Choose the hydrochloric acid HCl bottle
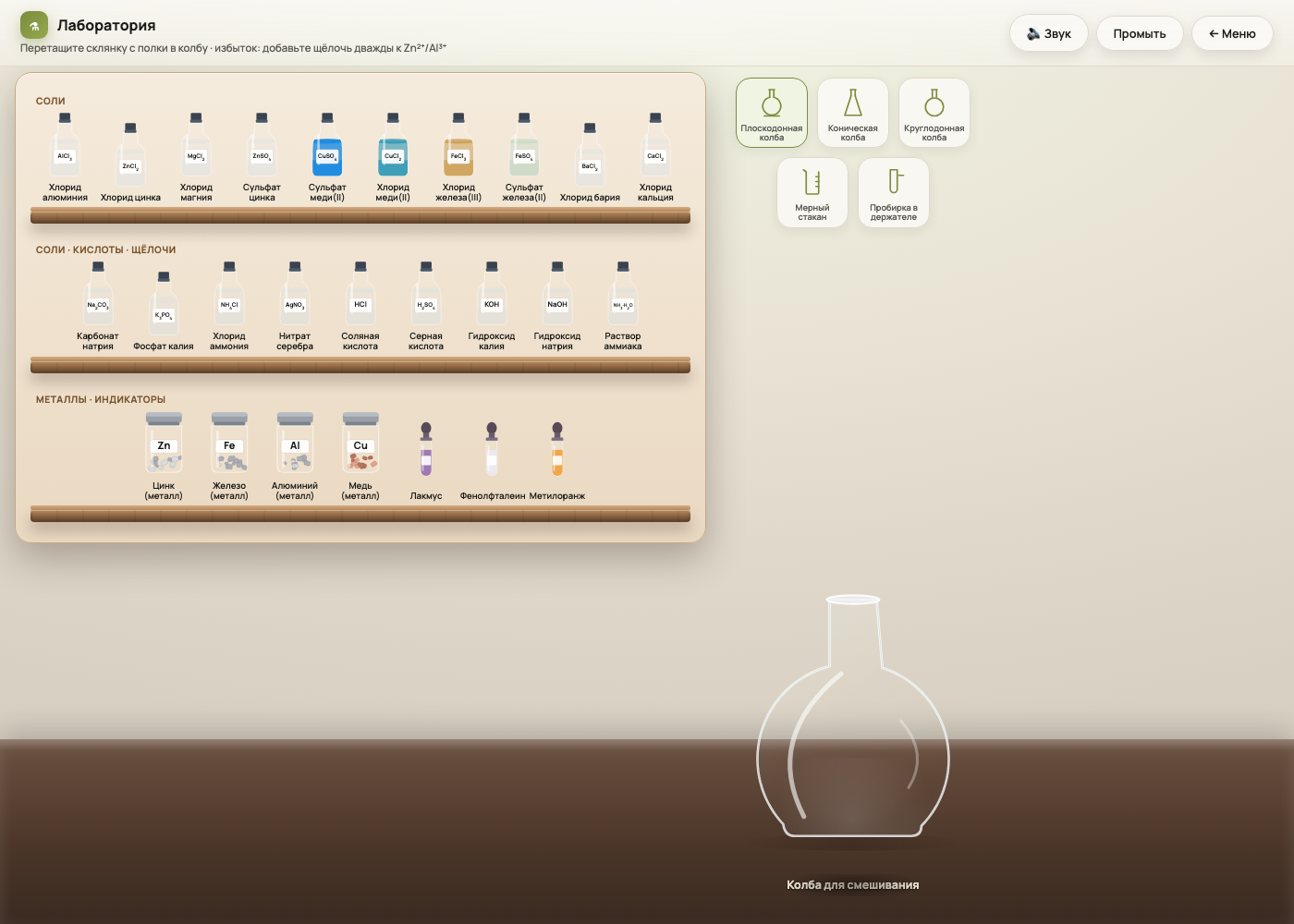Image resolution: width=1294 pixels, height=924 pixels. [360, 295]
